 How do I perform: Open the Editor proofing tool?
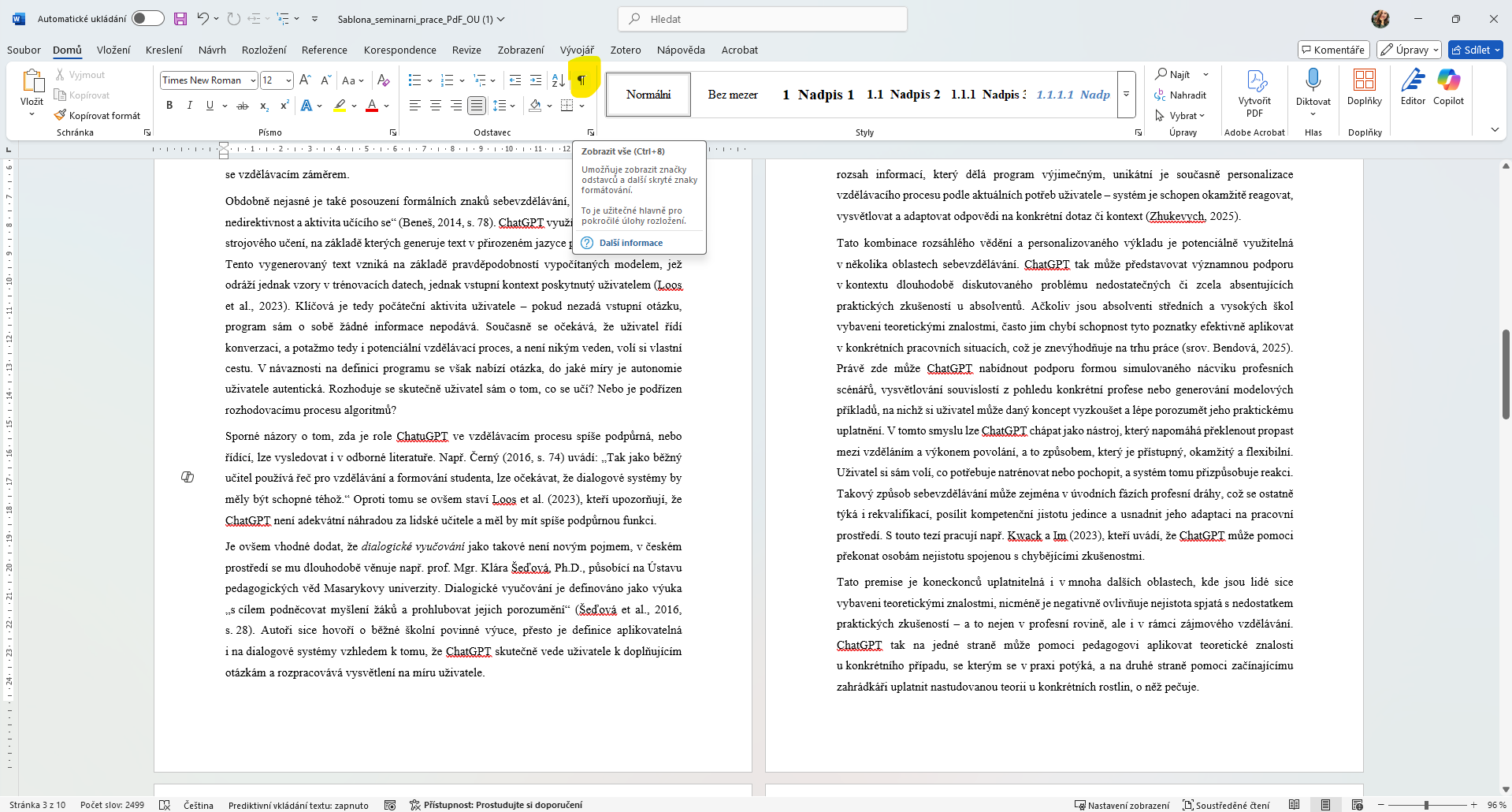click(1413, 80)
